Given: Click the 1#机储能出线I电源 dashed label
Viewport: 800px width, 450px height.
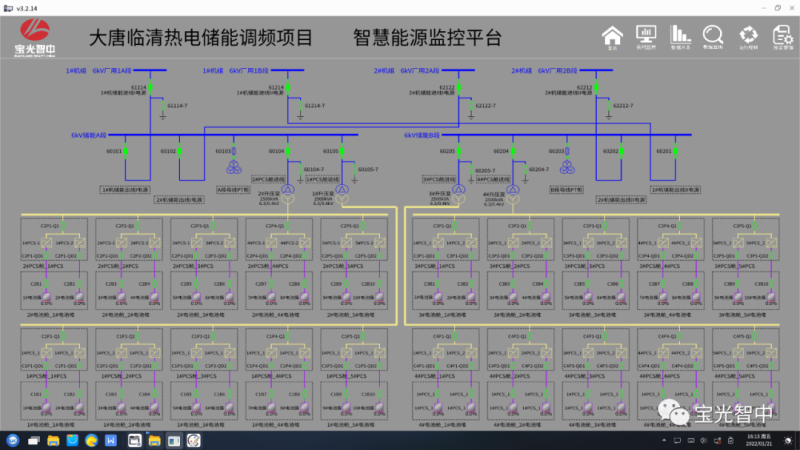Looking at the screenshot, I should click(124, 188).
